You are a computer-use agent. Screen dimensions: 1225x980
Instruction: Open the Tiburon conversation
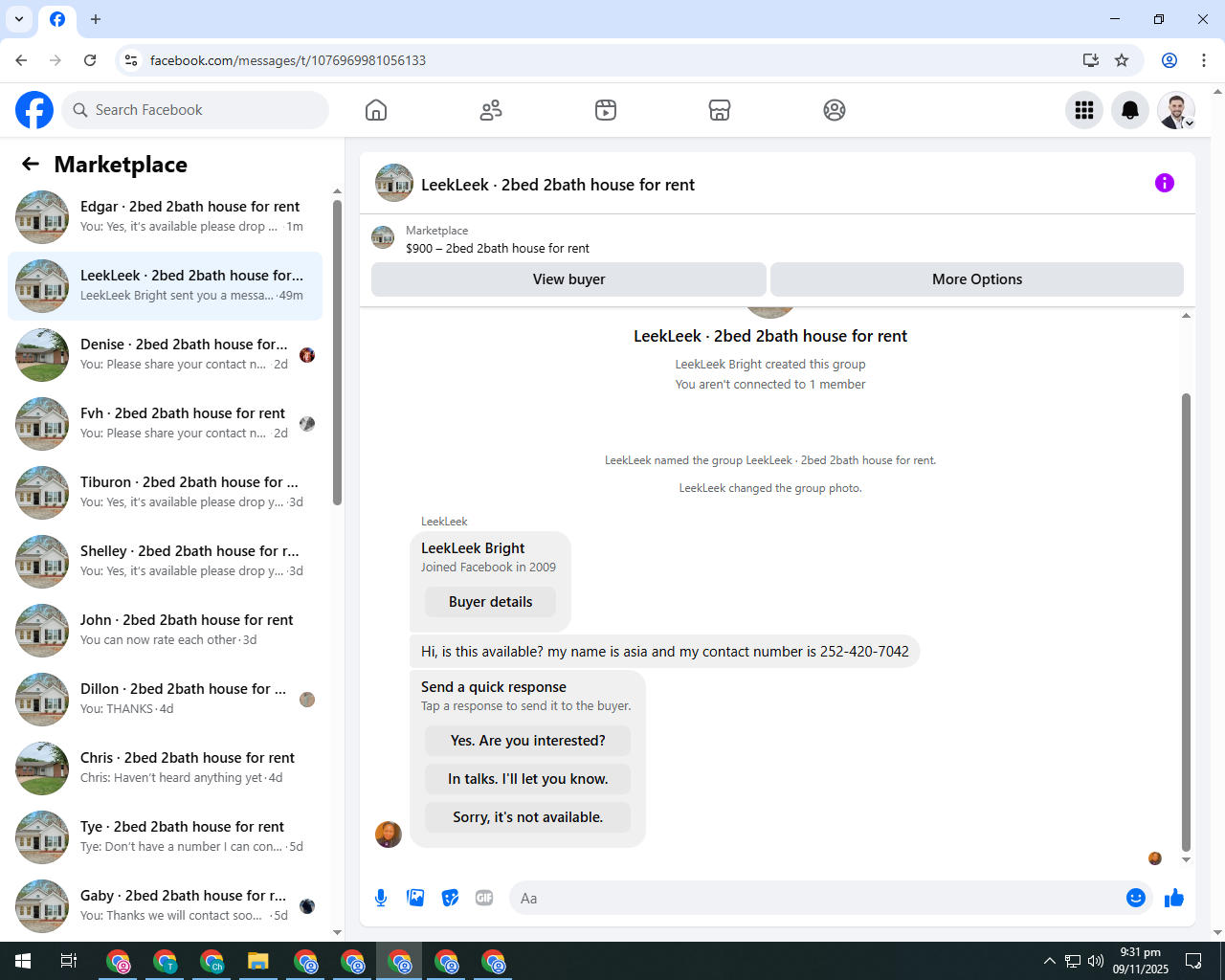tap(165, 493)
